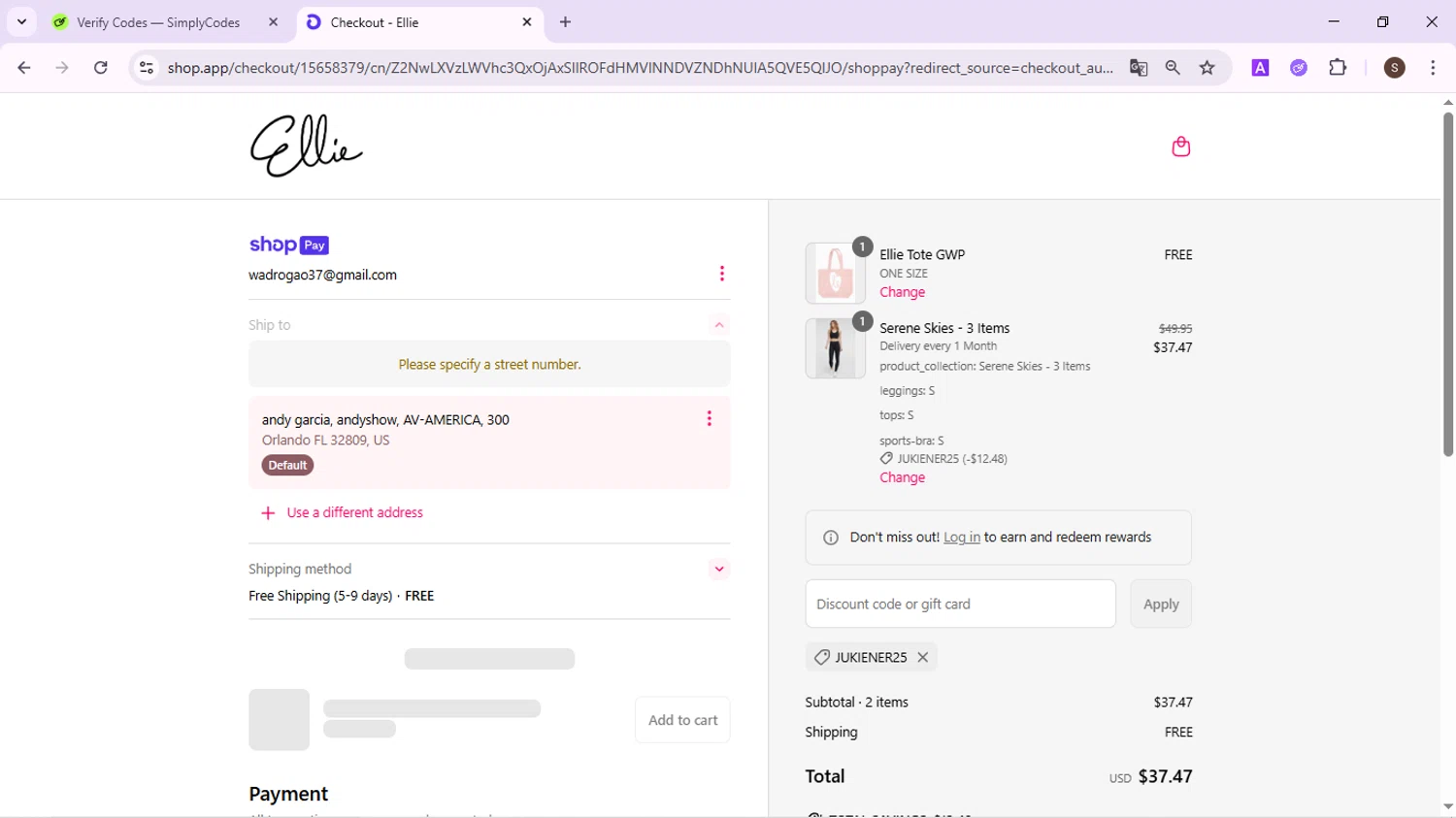Viewport: 1456px width, 818px height.
Task: Go forward in browser history
Action: pyautogui.click(x=62, y=68)
